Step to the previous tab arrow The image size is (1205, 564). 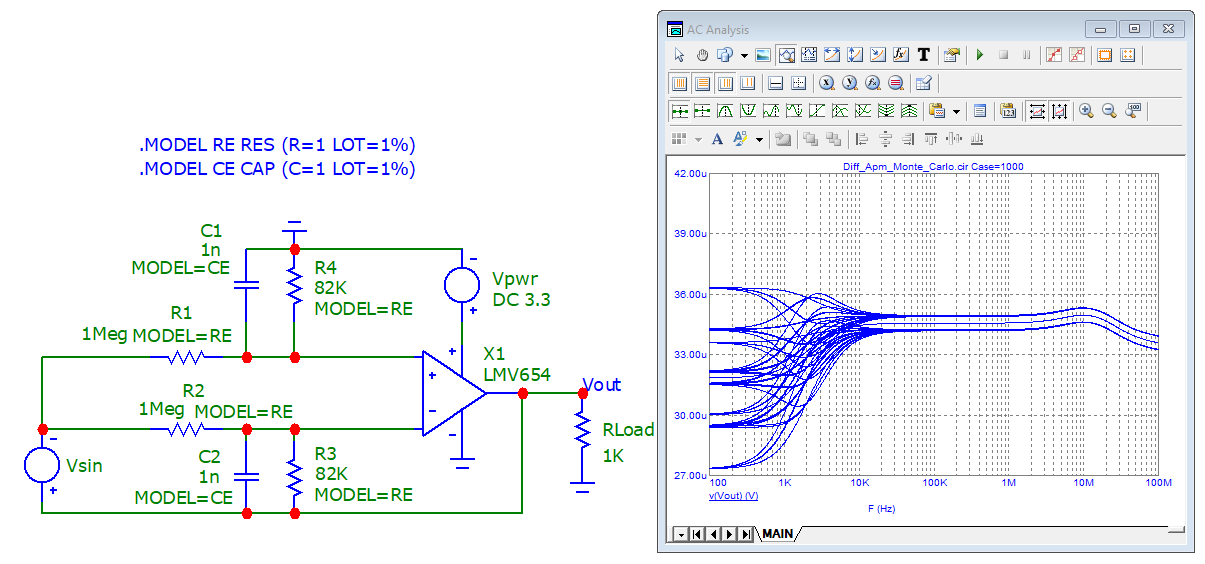pos(712,534)
